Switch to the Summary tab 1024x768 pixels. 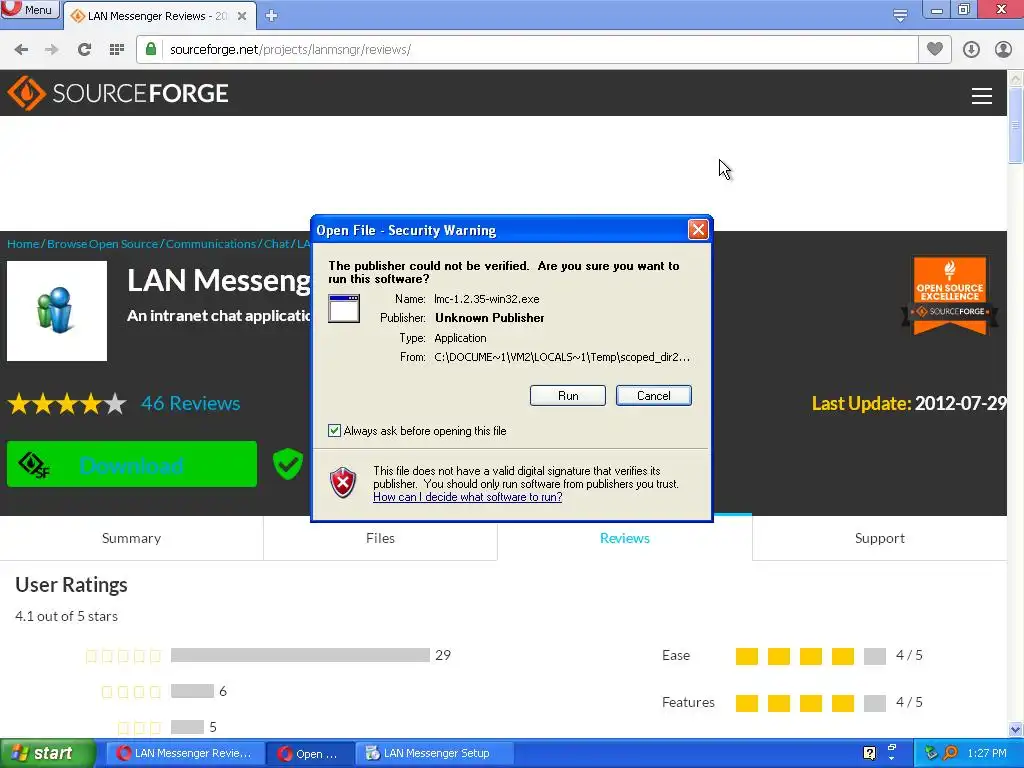[x=131, y=538]
